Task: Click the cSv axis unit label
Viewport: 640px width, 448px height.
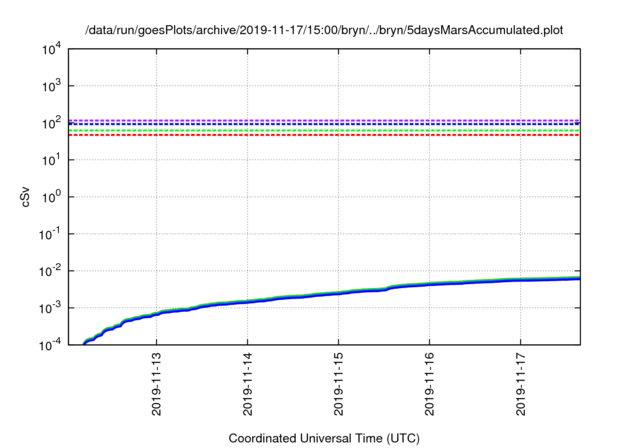Action: click(x=25, y=197)
